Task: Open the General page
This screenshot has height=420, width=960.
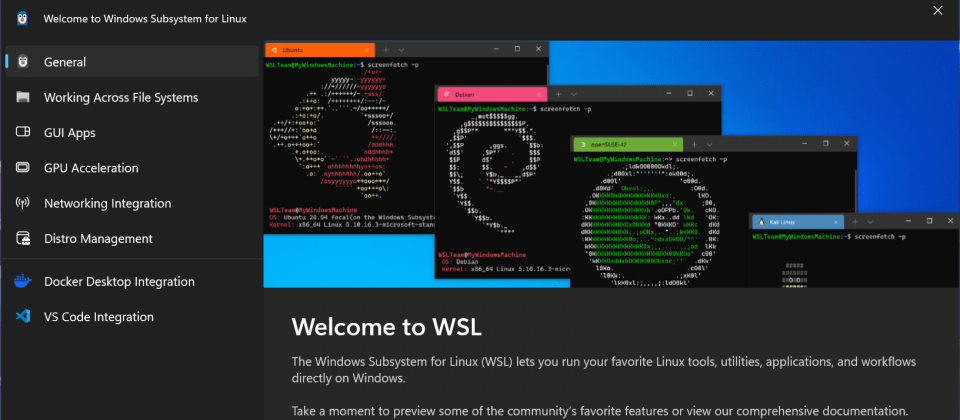Action: coord(132,62)
